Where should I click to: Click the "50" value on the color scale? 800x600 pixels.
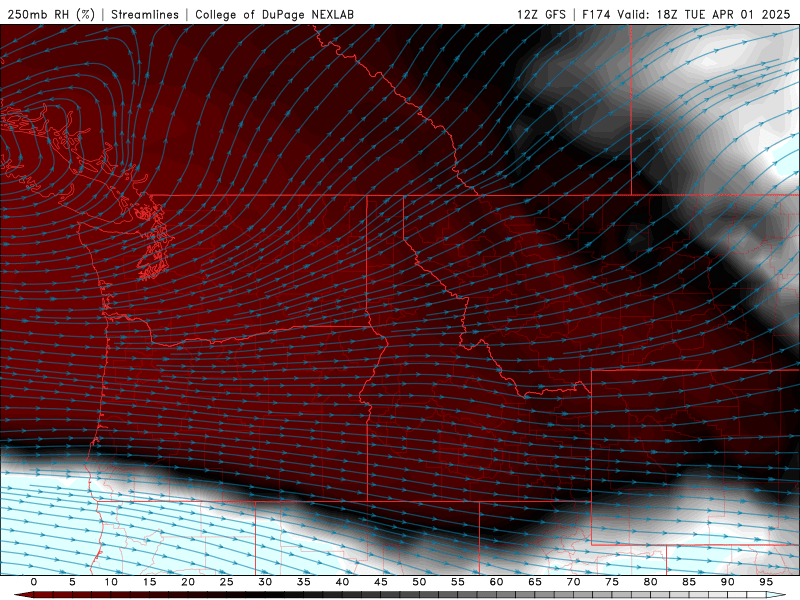[419, 582]
